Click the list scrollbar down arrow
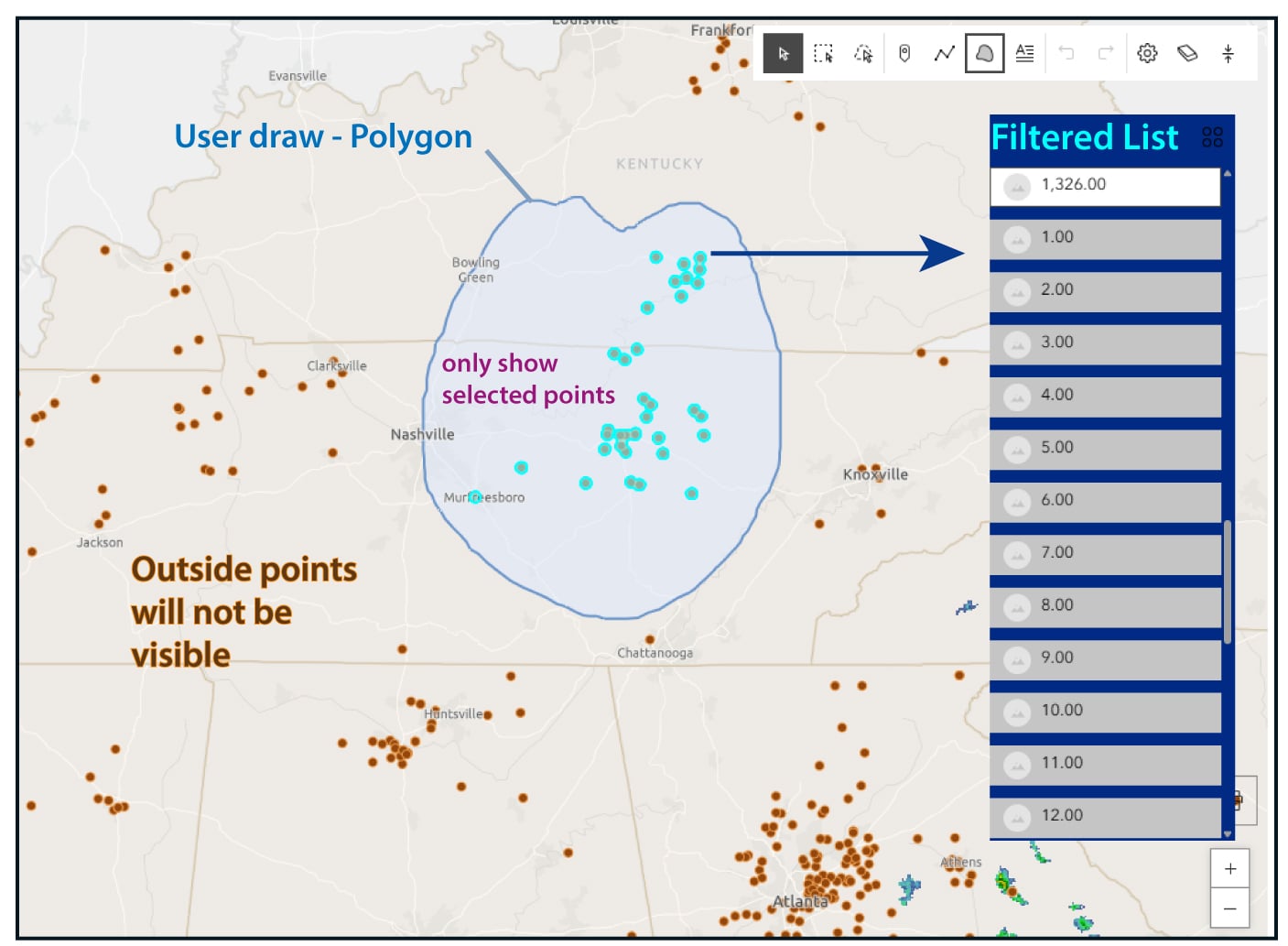 click(1228, 834)
